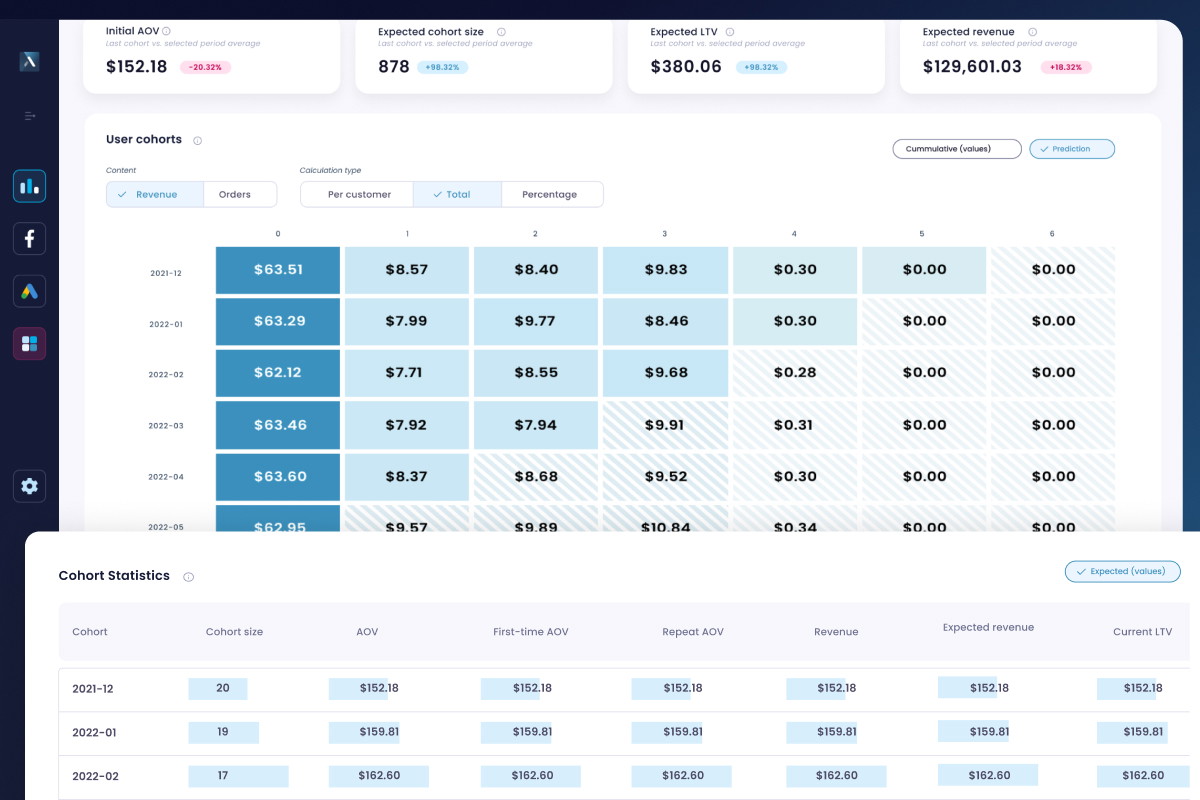Switch content to Orders
Image resolution: width=1200 pixels, height=800 pixels.
tap(240, 194)
